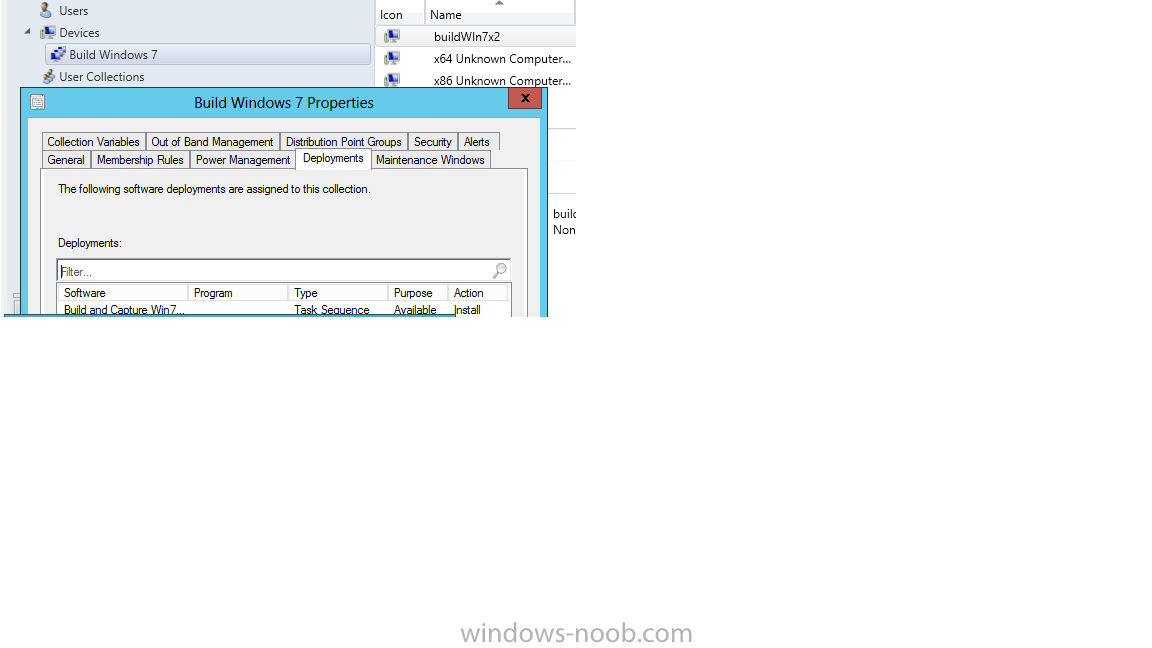The image size is (1152, 648).
Task: Click the Install action cell
Action: (468, 309)
